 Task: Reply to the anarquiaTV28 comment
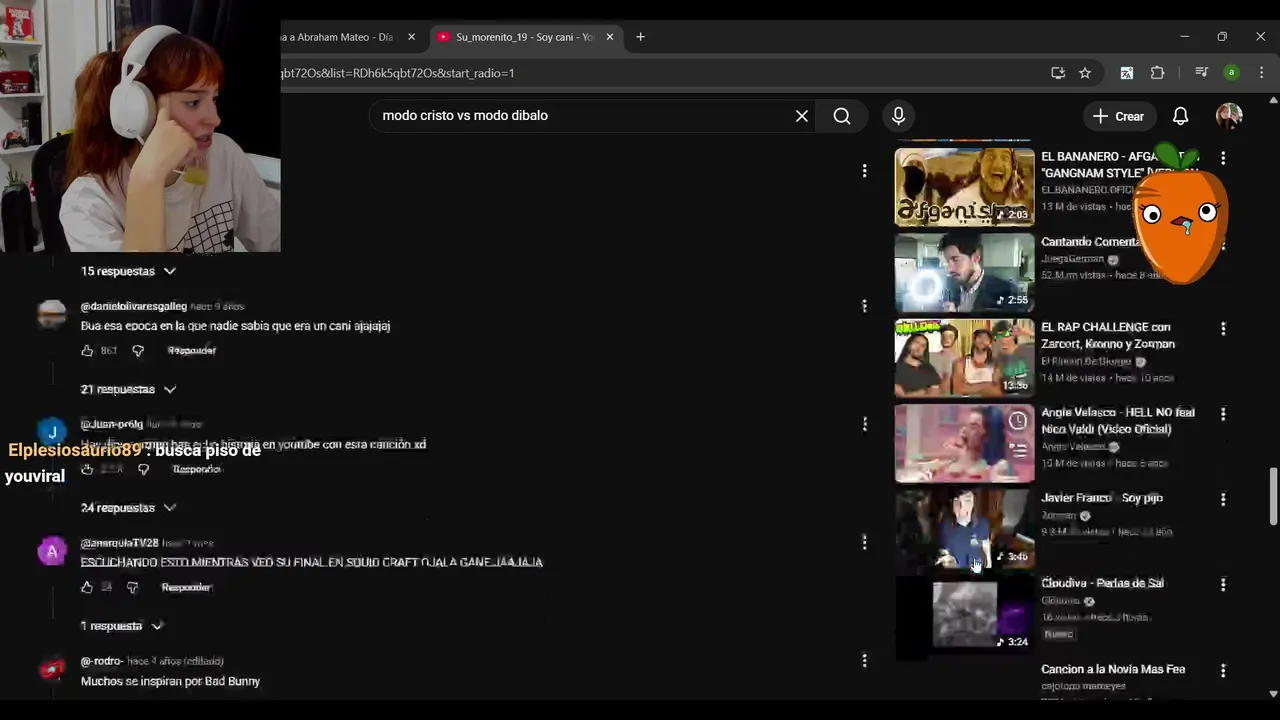tap(186, 587)
